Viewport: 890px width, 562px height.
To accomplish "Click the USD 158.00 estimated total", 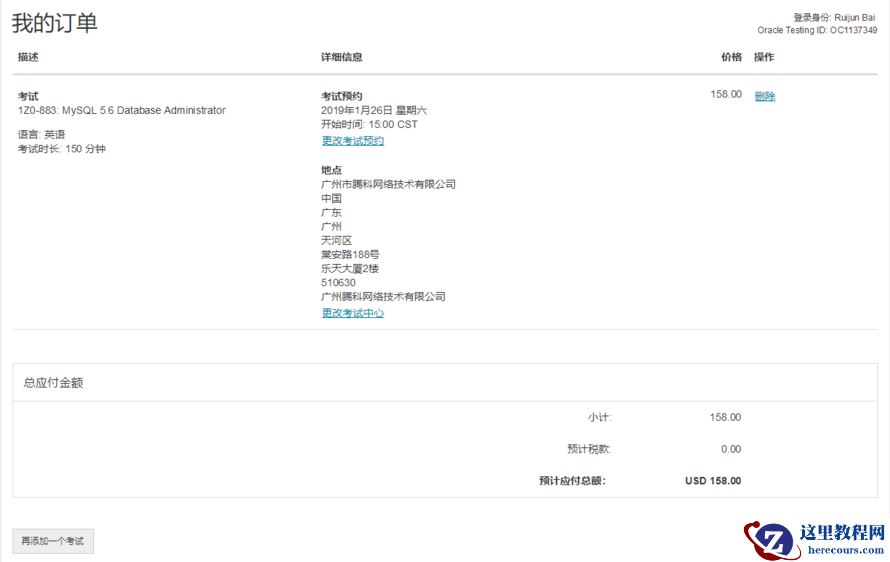I will pos(713,481).
